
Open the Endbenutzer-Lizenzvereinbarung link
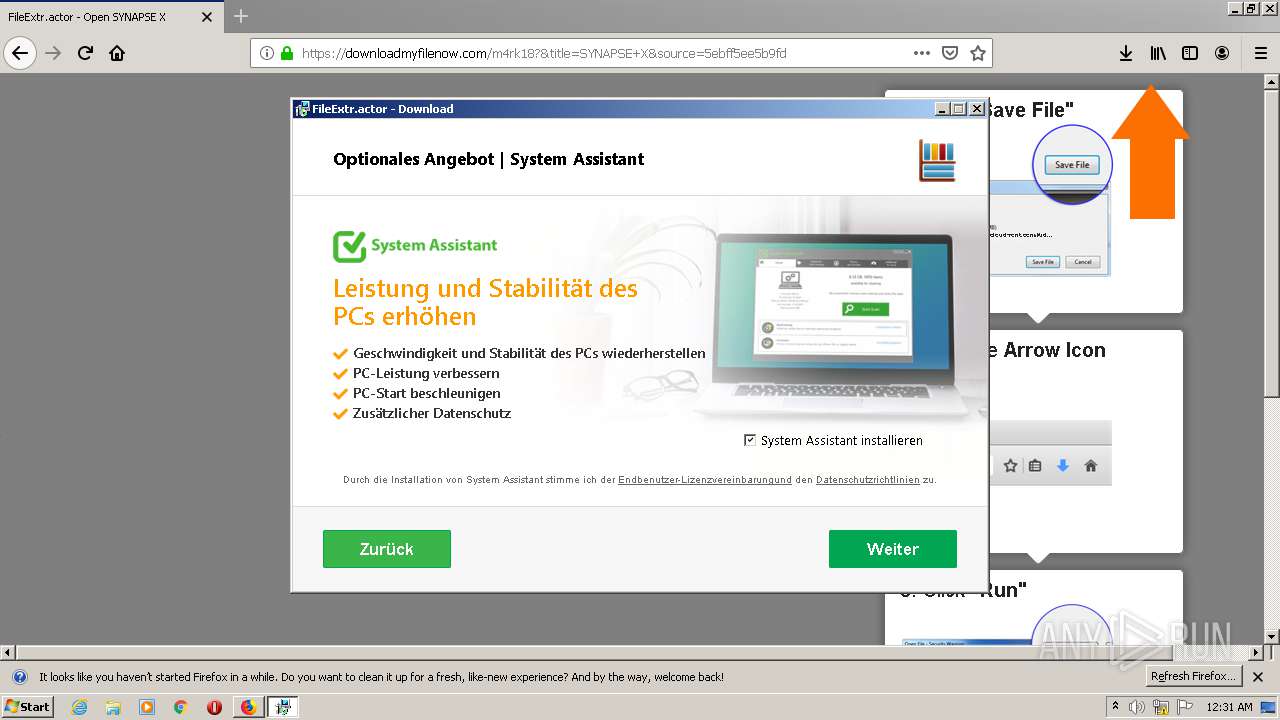click(705, 480)
